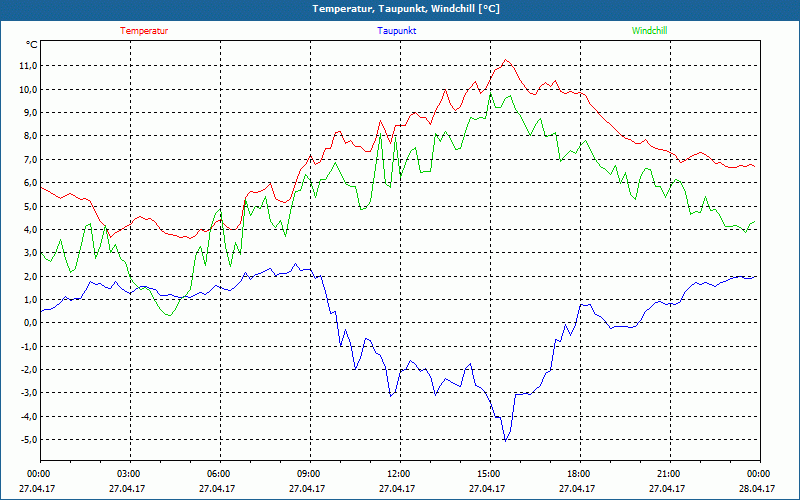Click the 21:00 time axis label
800x500 pixels.
(x=670, y=474)
